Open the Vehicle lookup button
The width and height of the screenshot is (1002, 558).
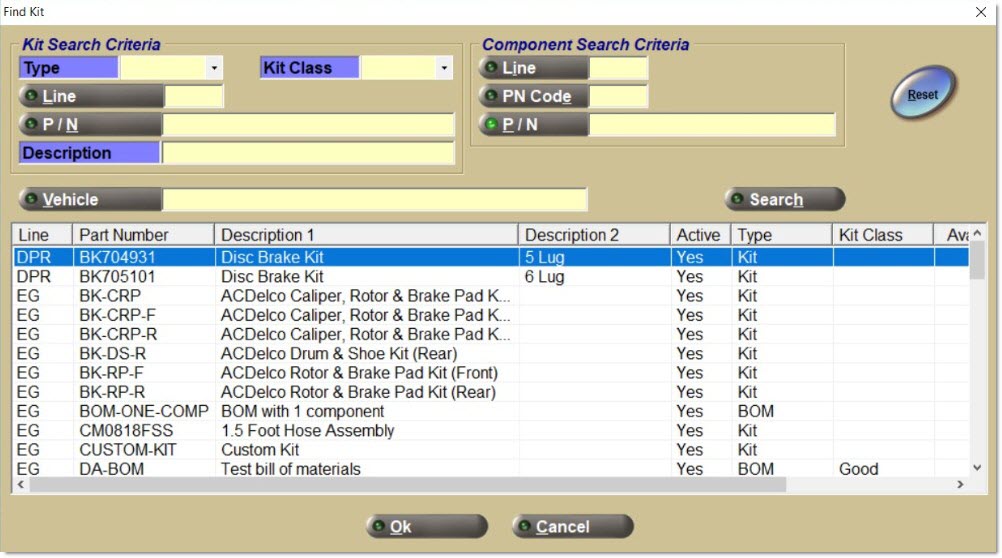point(91,200)
